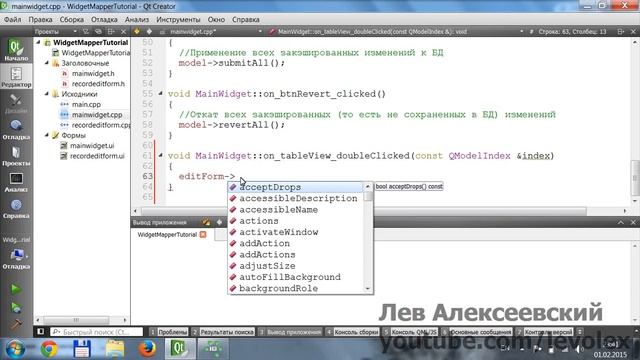Click the editor horizontal scrollbar
Viewport: 640px width, 360px height.
363,211
